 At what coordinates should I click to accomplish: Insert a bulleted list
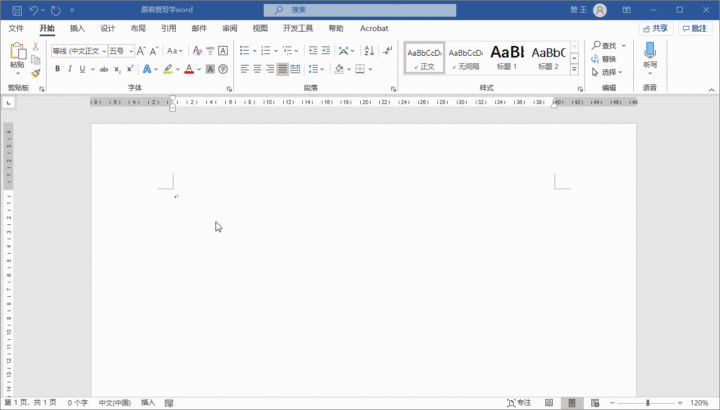pos(244,51)
